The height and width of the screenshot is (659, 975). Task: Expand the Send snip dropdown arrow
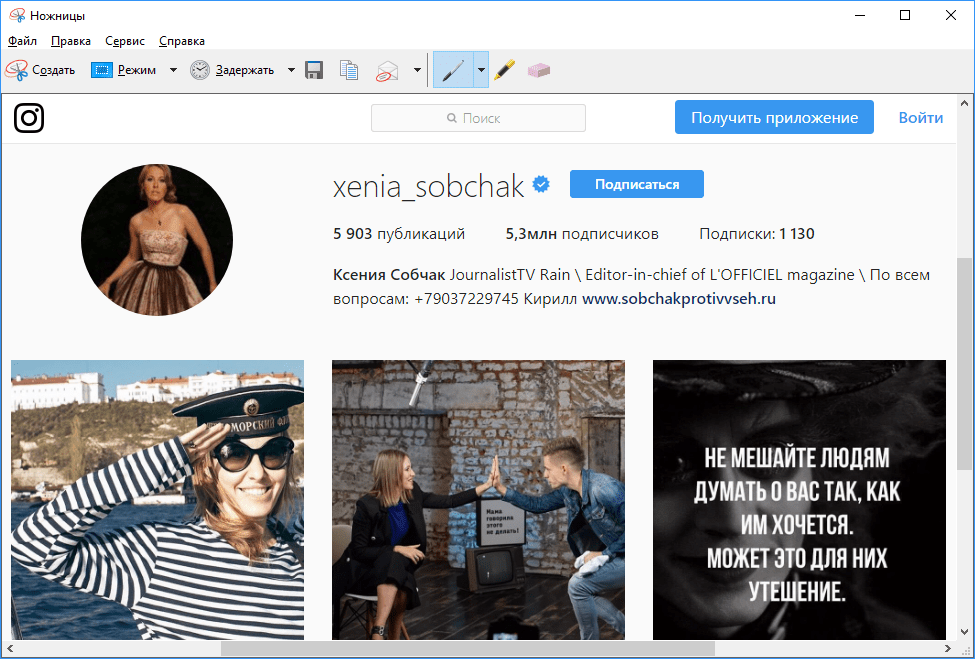[417, 70]
